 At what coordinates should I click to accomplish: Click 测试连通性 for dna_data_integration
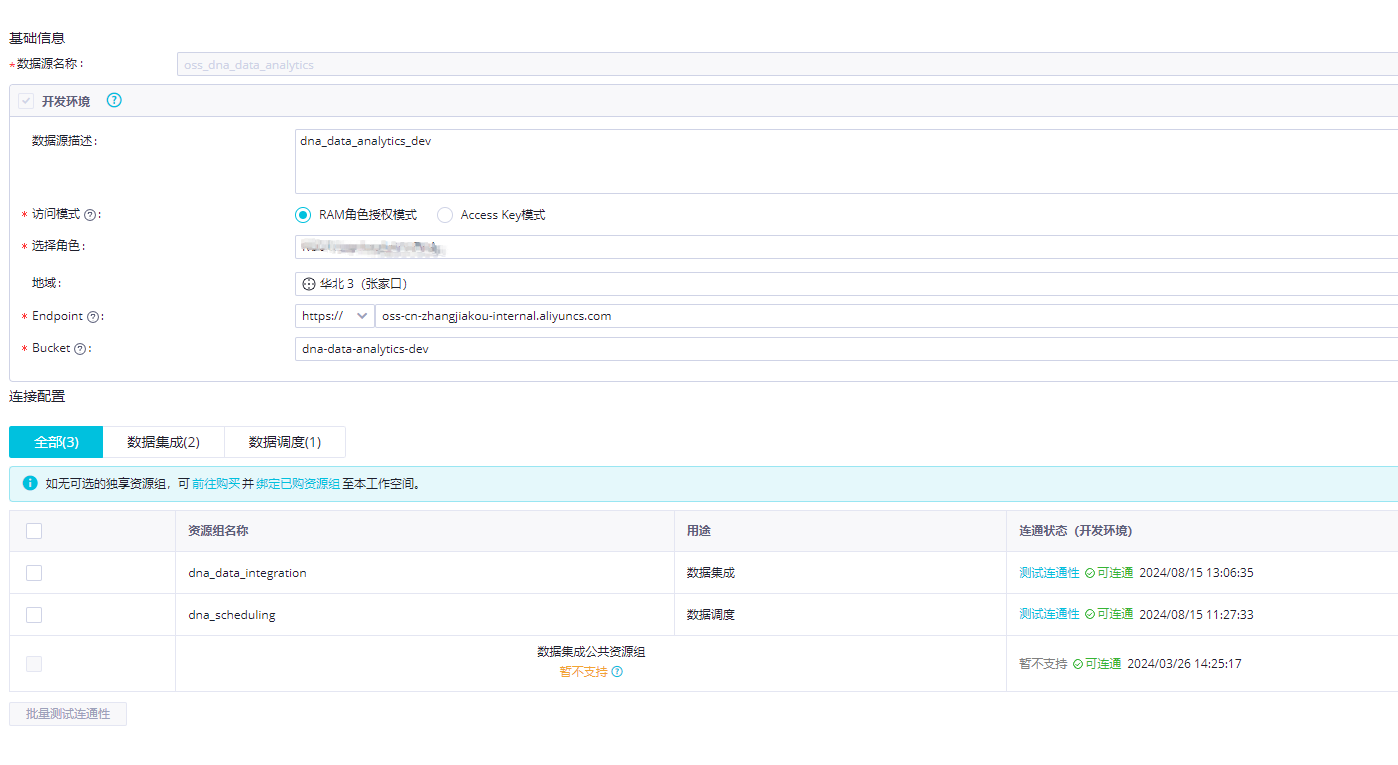point(1049,573)
